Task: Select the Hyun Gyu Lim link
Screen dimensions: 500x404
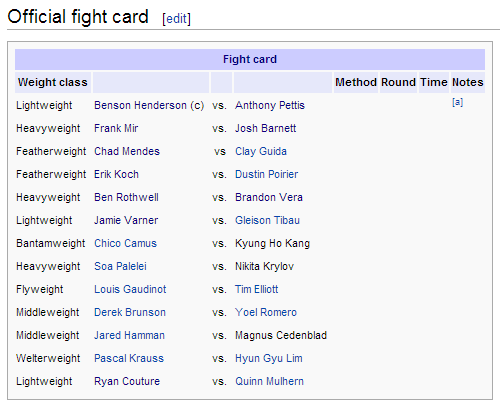Action: 269,358
